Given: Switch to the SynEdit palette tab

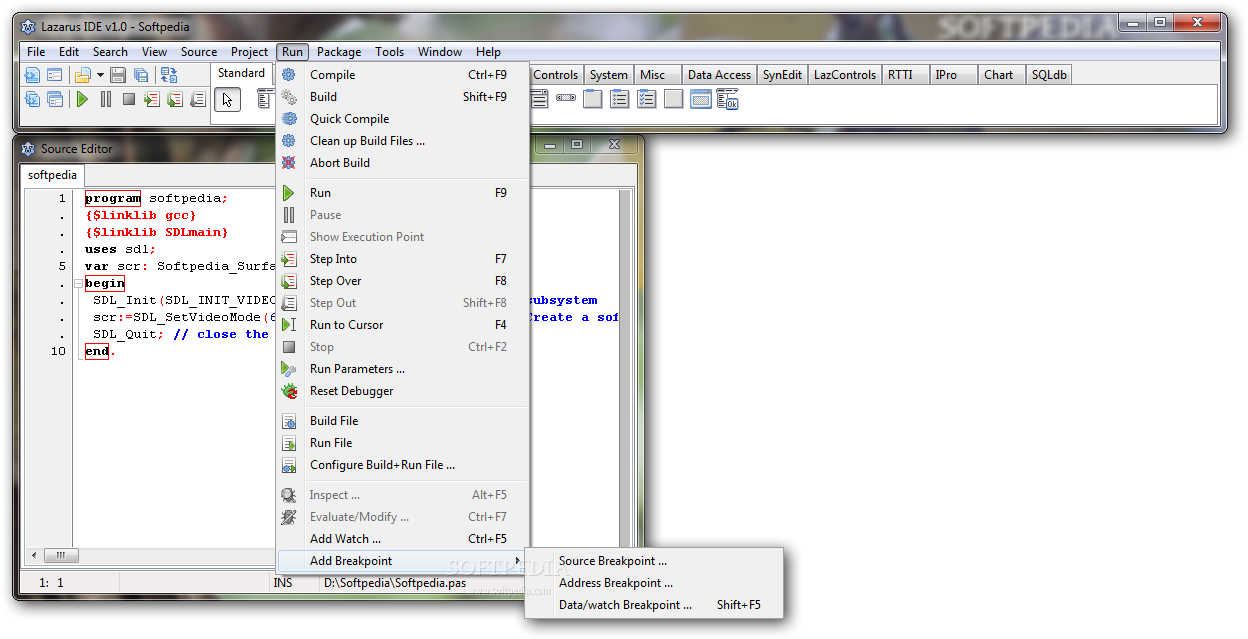Looking at the screenshot, I should (782, 75).
